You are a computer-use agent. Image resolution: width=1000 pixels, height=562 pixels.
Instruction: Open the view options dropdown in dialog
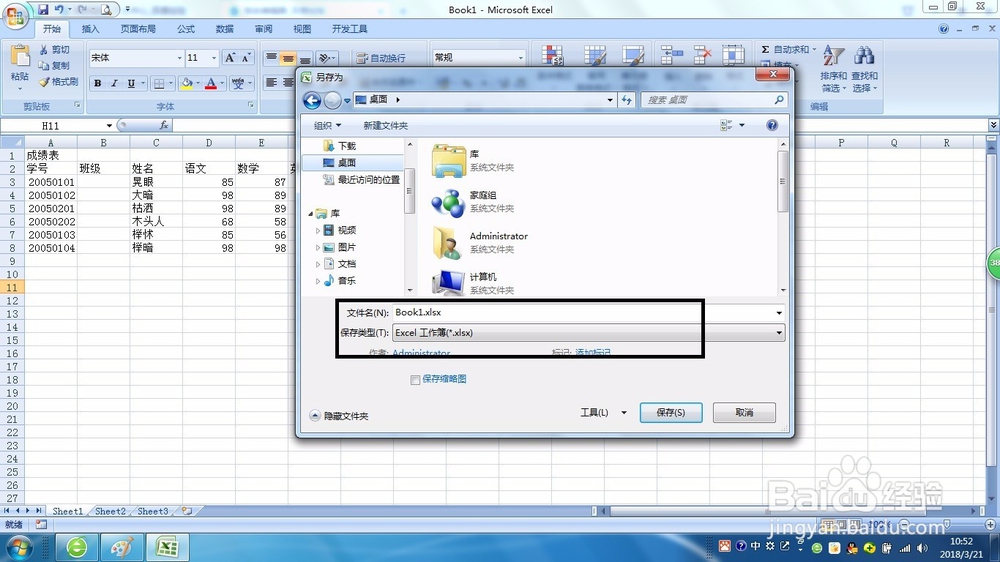tap(742, 125)
